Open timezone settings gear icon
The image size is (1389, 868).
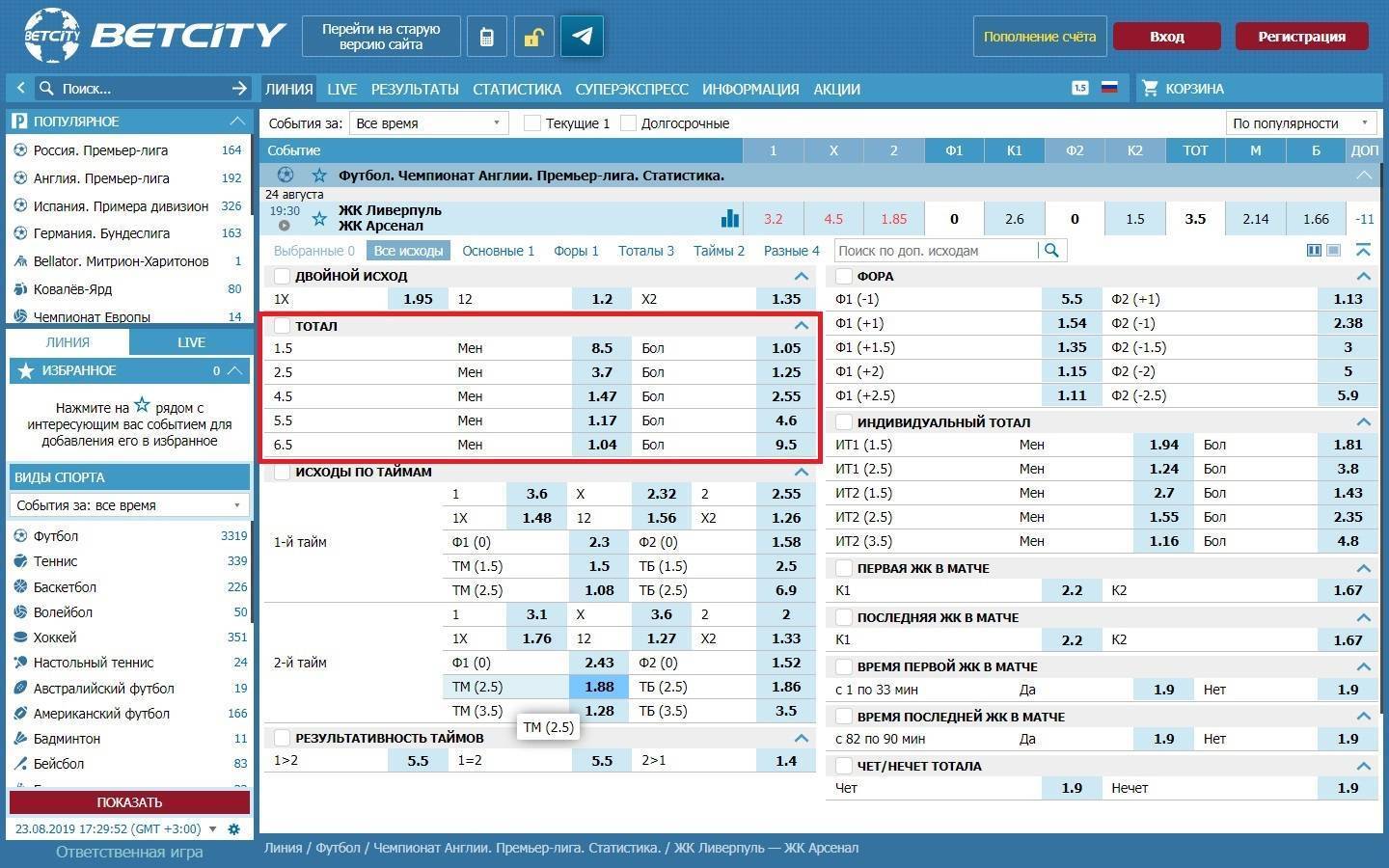[233, 829]
